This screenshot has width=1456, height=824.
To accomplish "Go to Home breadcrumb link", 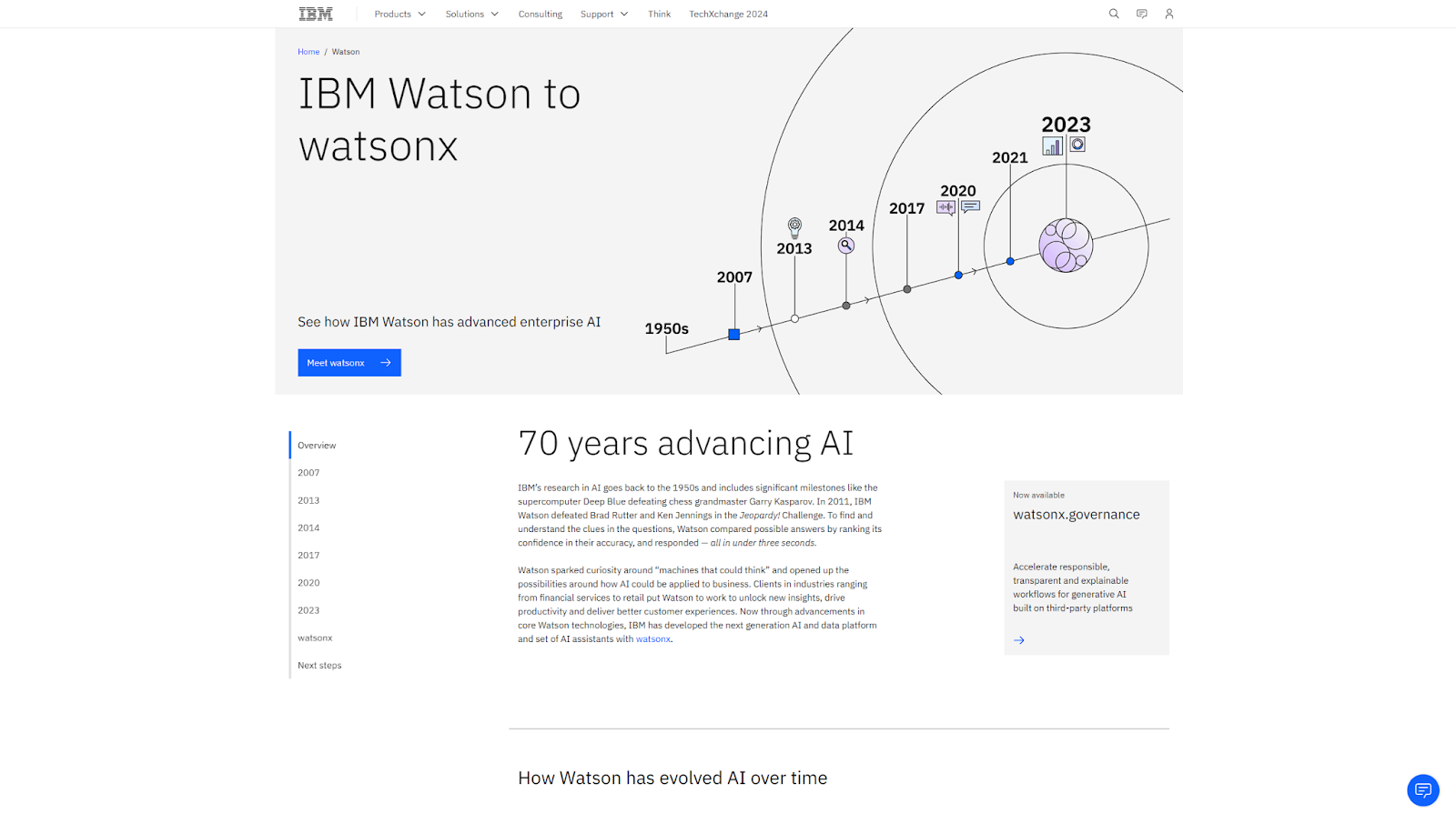I will point(308,52).
